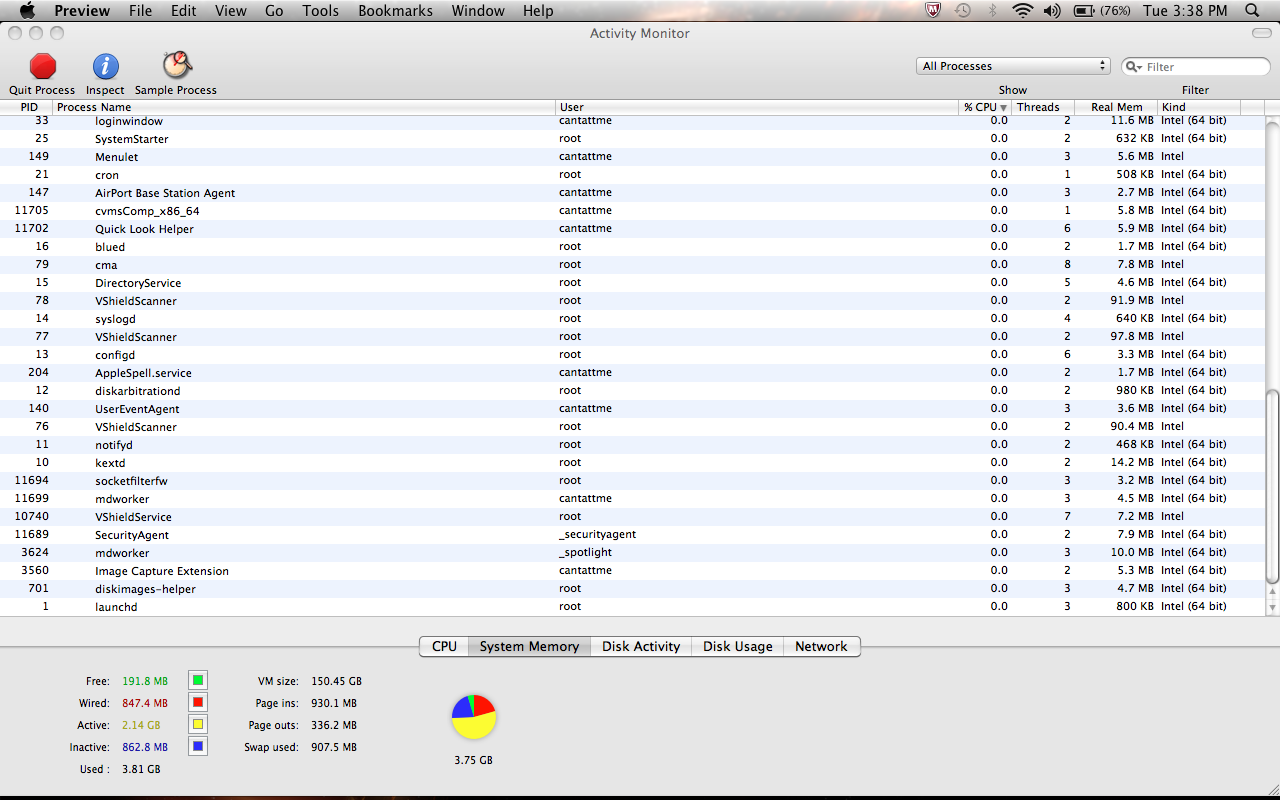
Task: Select the VShieldService process row
Action: (x=633, y=517)
